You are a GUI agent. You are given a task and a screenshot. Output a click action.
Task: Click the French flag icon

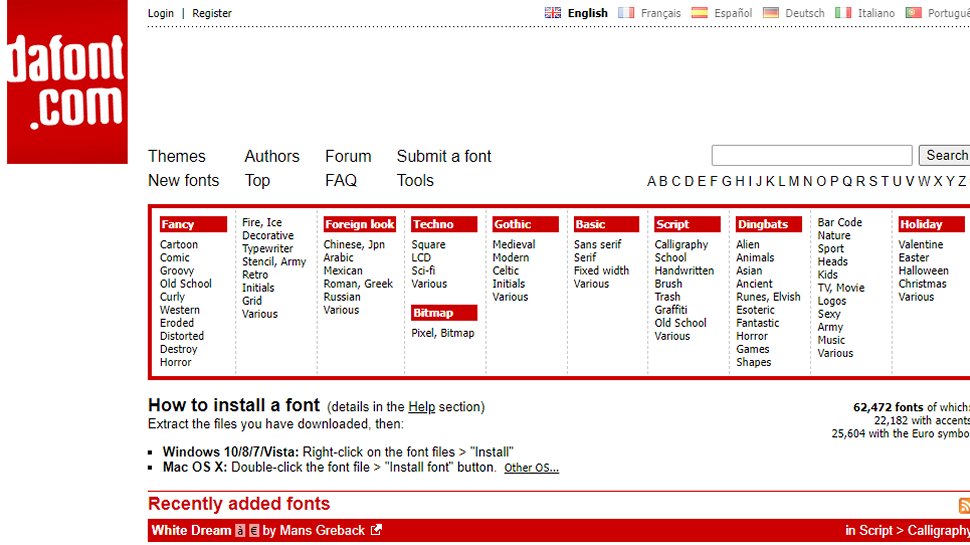tap(627, 13)
